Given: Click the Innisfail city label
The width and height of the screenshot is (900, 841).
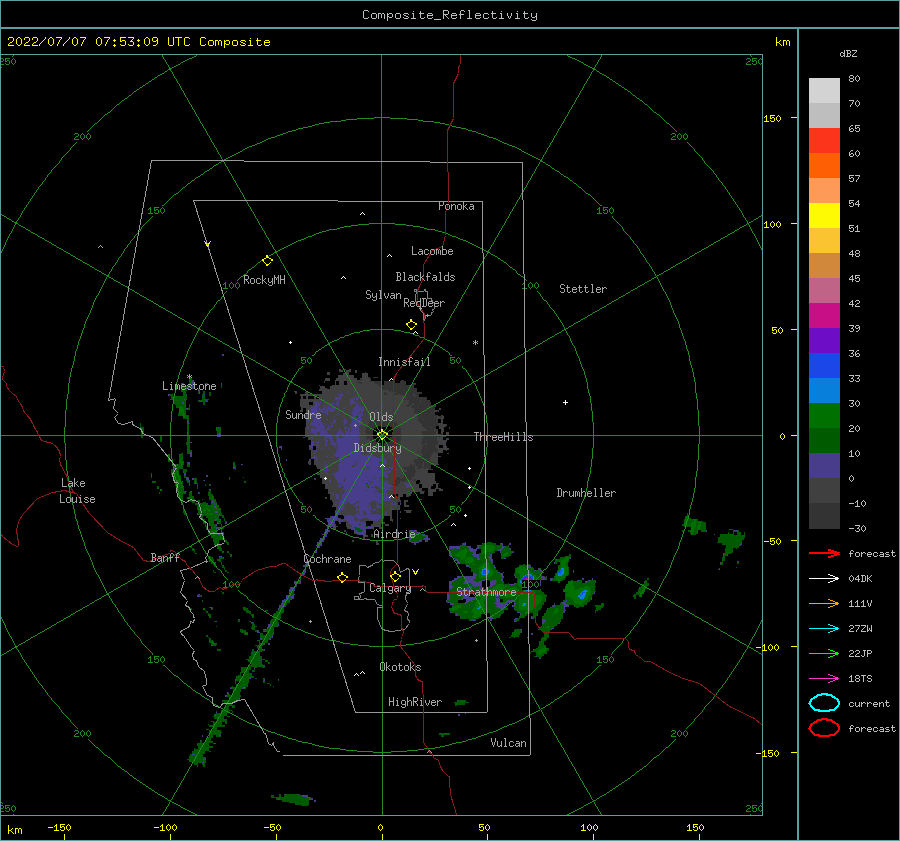Looking at the screenshot, I should (x=404, y=362).
